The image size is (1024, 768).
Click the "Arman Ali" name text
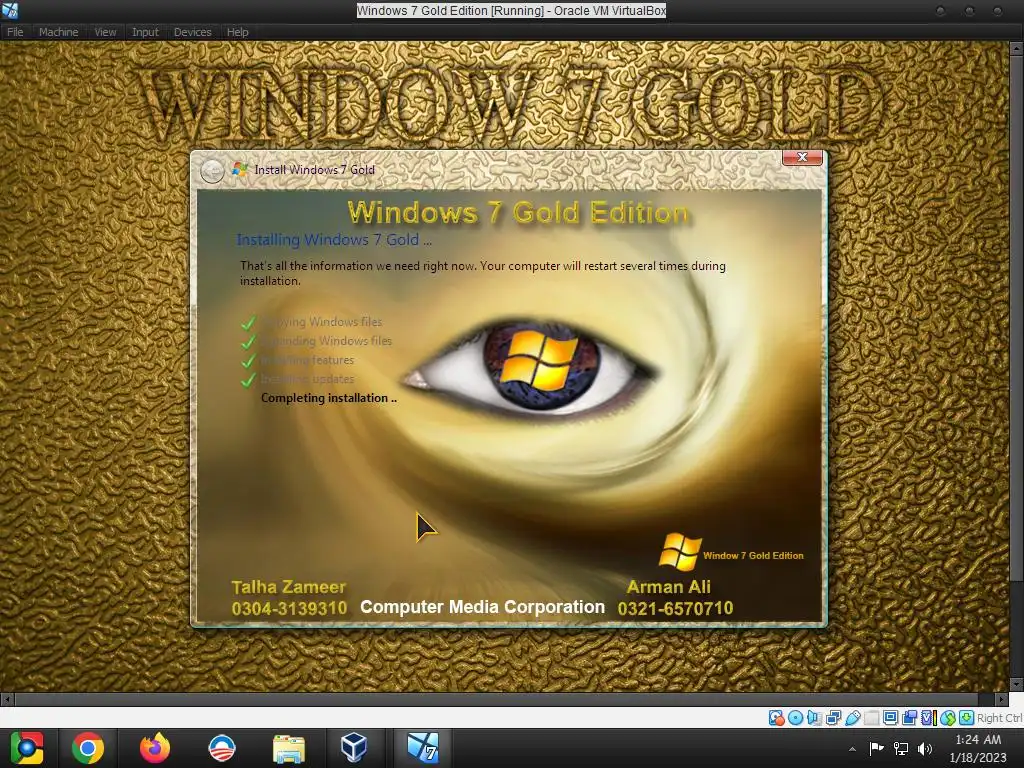tap(669, 587)
